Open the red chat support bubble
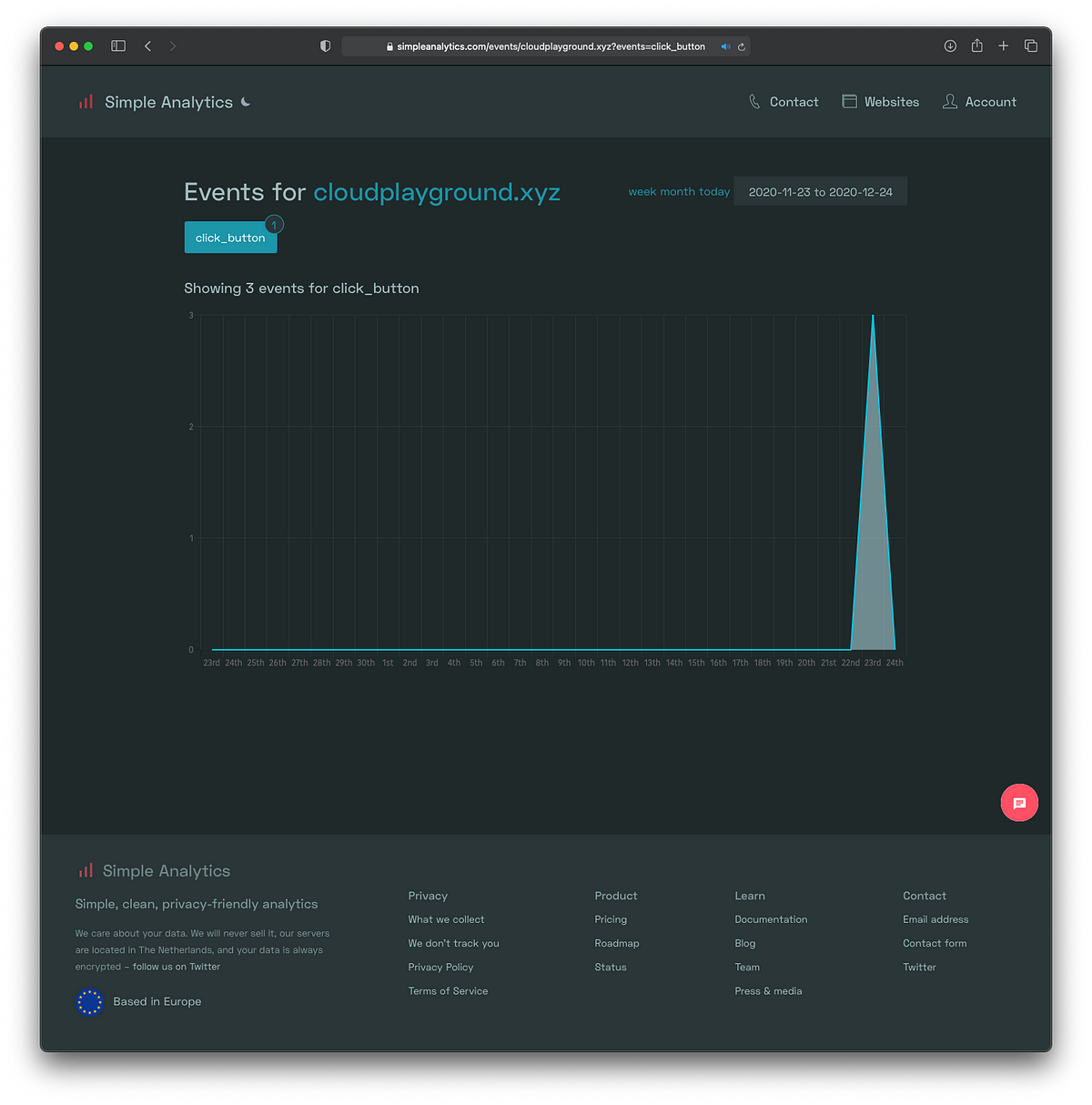The image size is (1092, 1105). (x=1019, y=803)
